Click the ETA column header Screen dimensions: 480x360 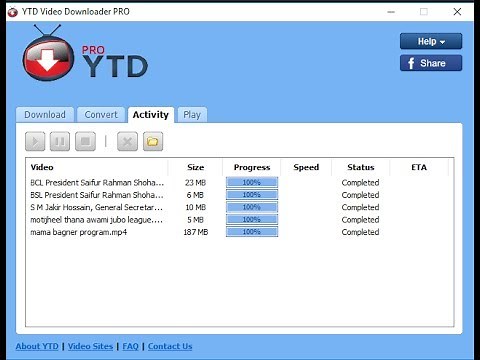tap(419, 167)
